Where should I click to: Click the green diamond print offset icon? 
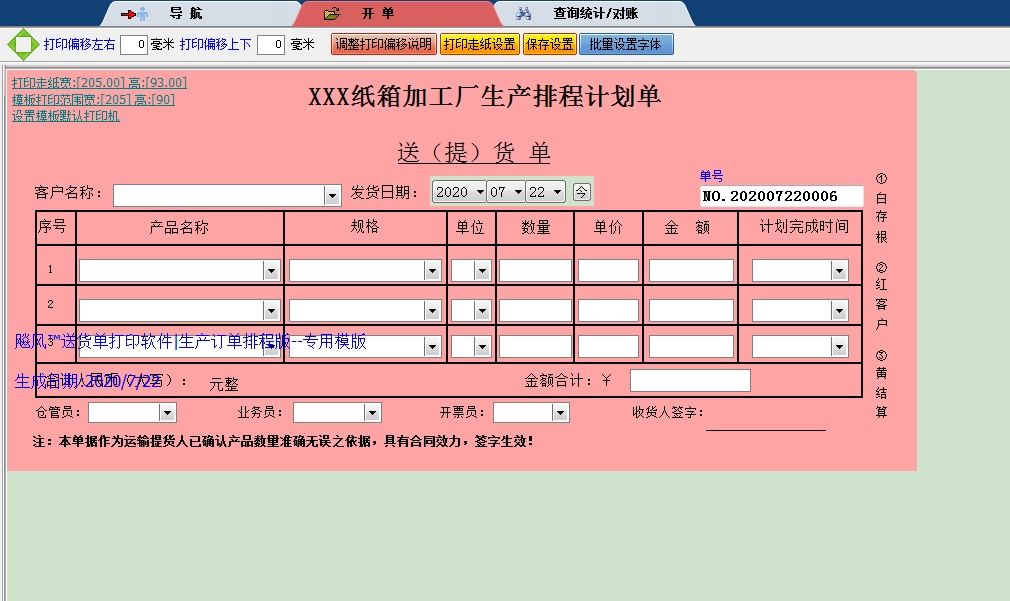22,45
